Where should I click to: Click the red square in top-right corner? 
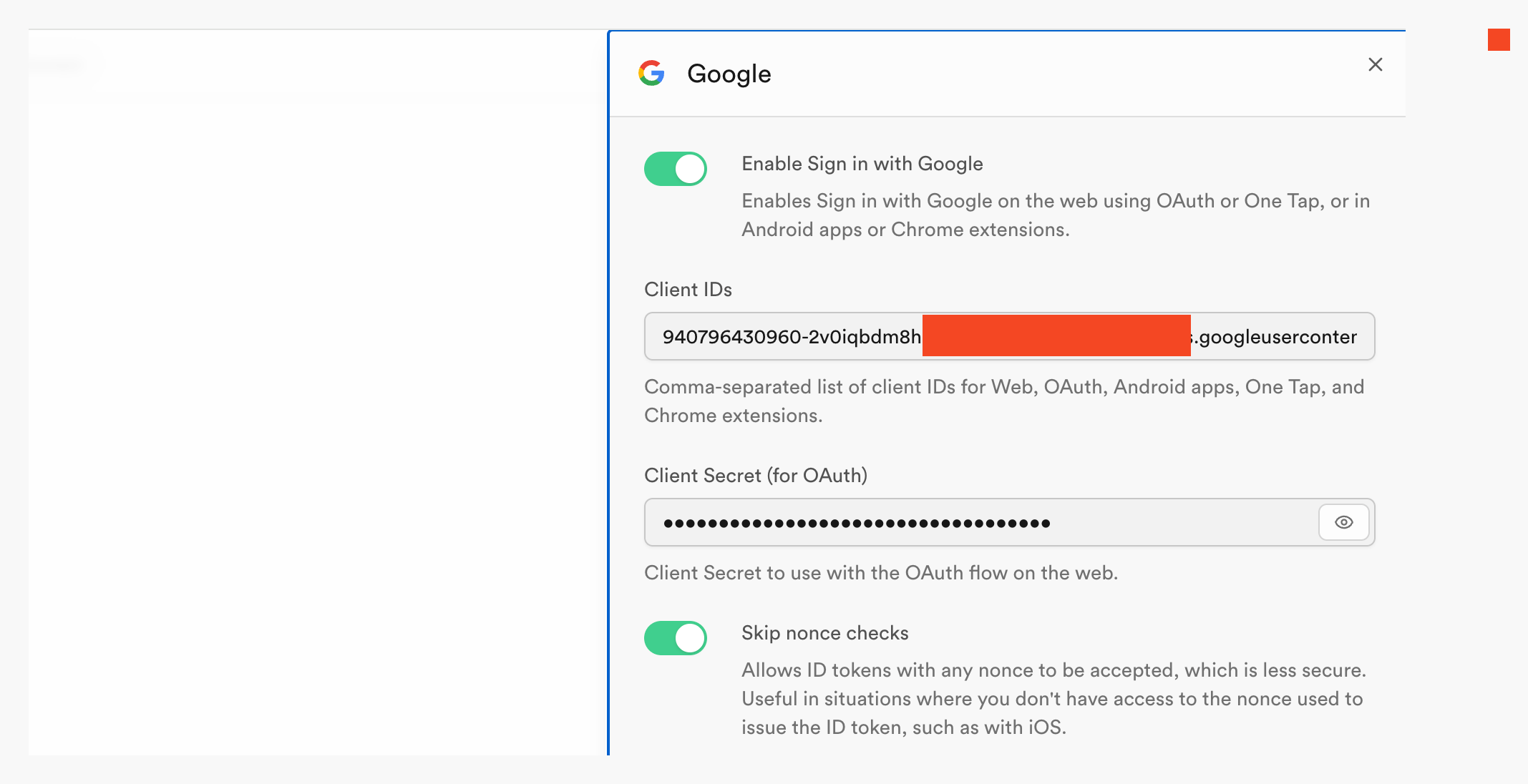pos(1498,40)
